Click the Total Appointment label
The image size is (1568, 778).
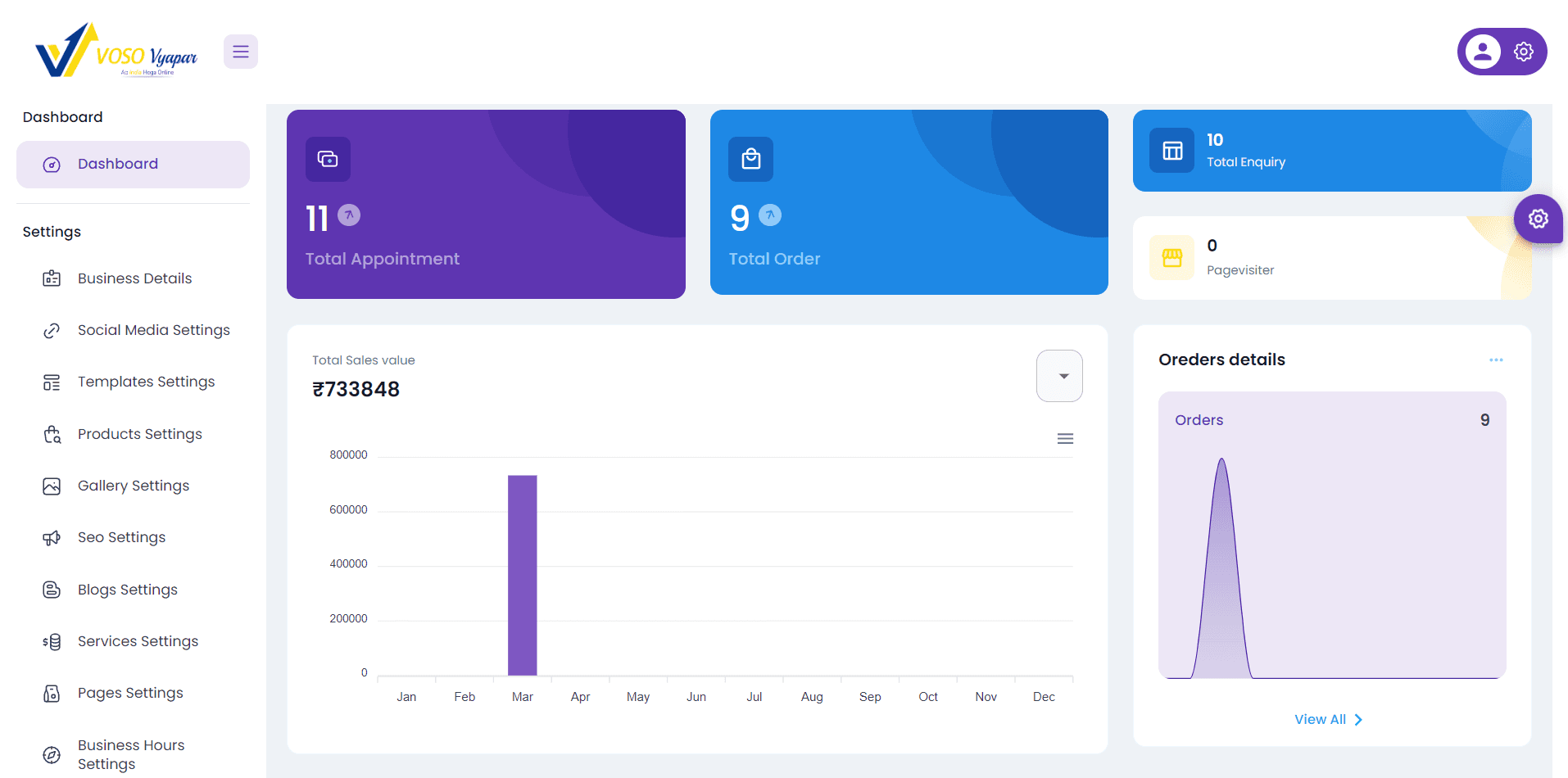point(382,259)
